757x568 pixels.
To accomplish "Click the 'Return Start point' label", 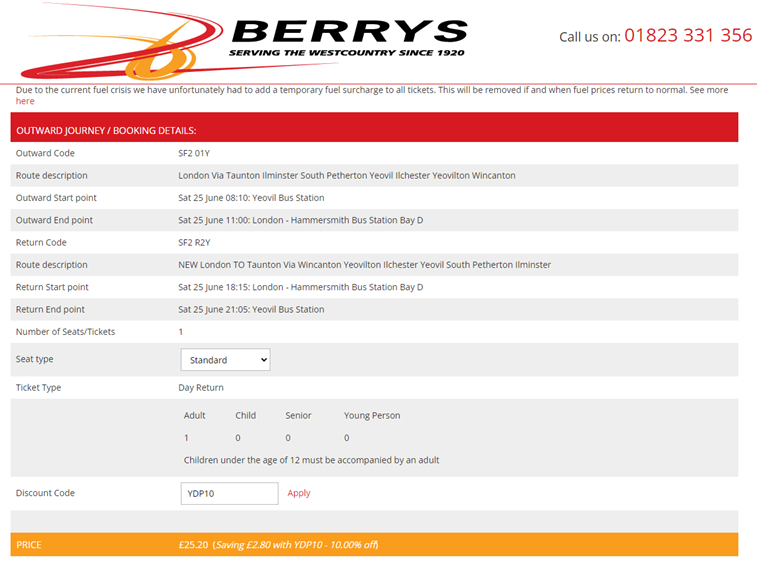I will pyautogui.click(x=52, y=287).
